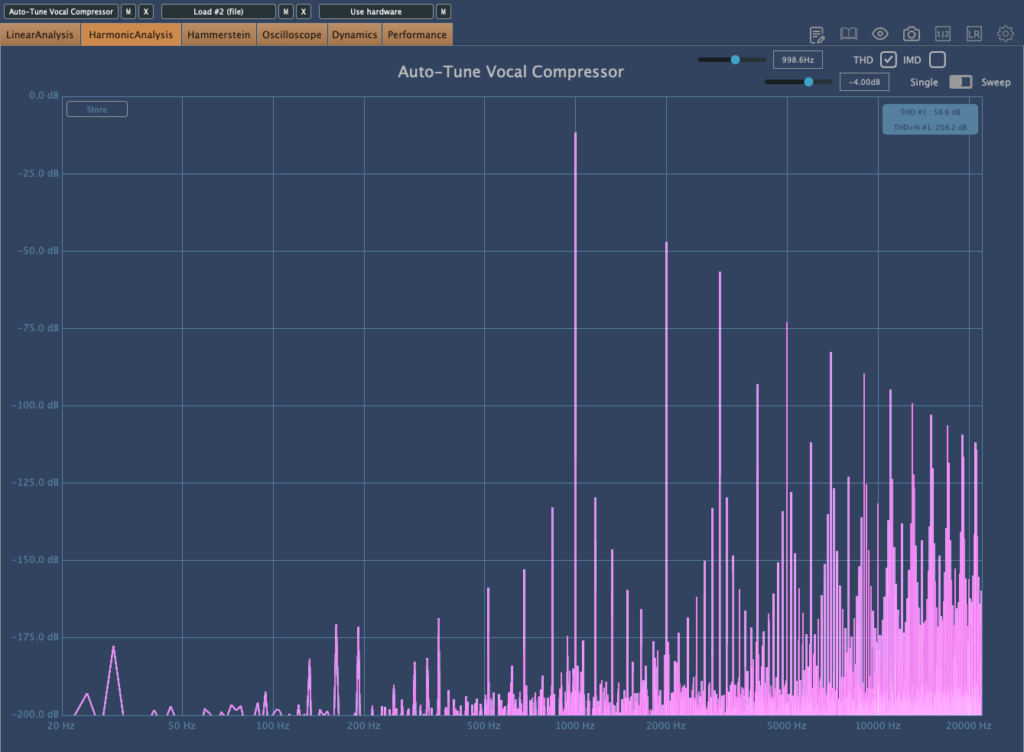Screen dimensions: 1024x752
Task: Click the 500 Hz axis label
Action: (484, 726)
